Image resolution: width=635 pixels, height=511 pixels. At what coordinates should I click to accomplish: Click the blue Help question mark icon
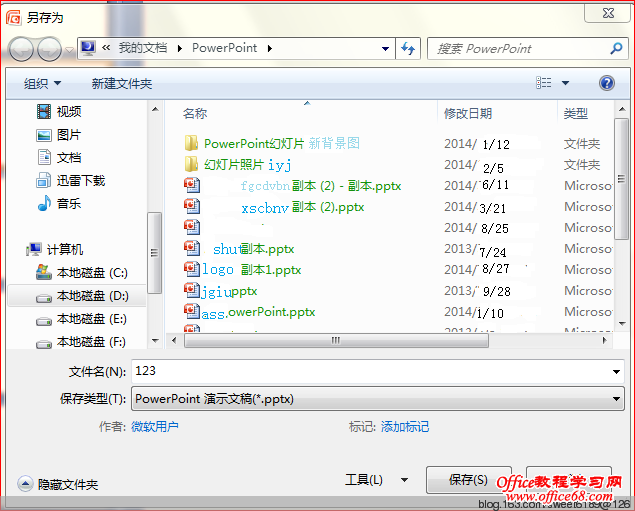[606, 83]
